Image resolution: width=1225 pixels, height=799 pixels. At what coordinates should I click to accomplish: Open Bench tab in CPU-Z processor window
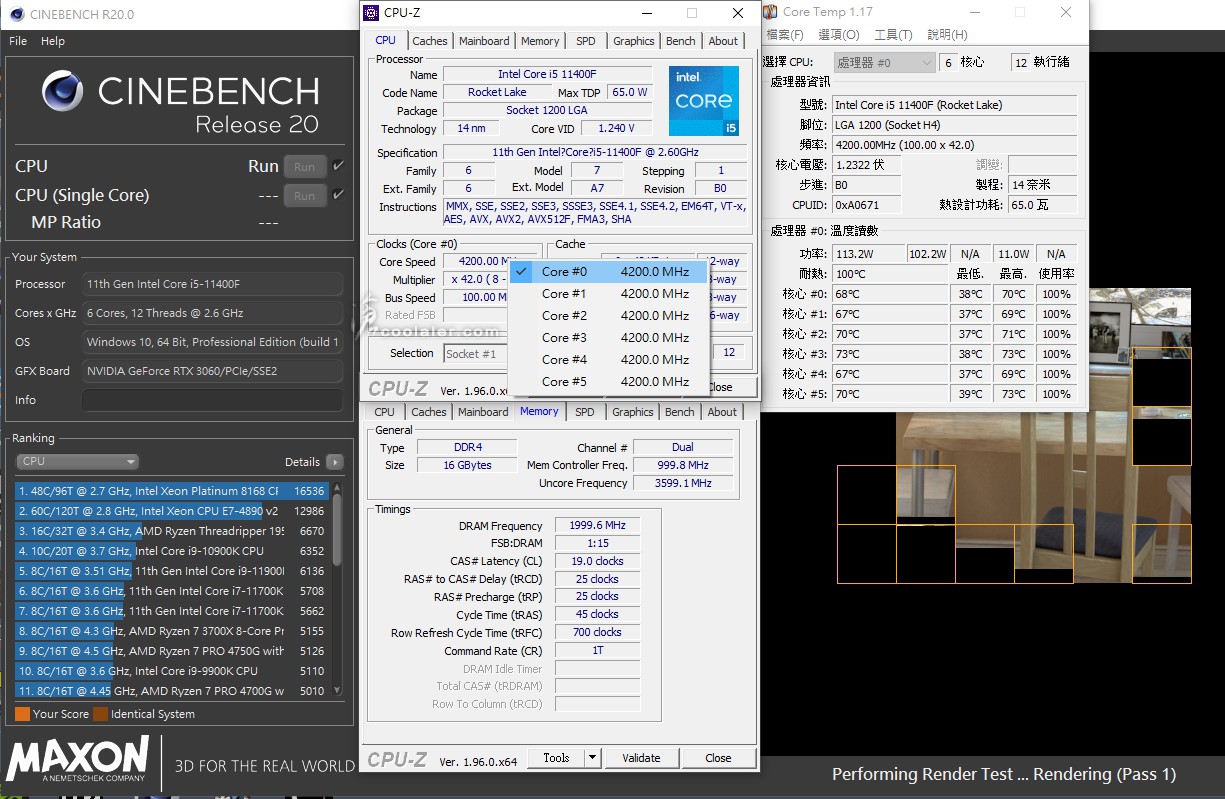pos(681,41)
